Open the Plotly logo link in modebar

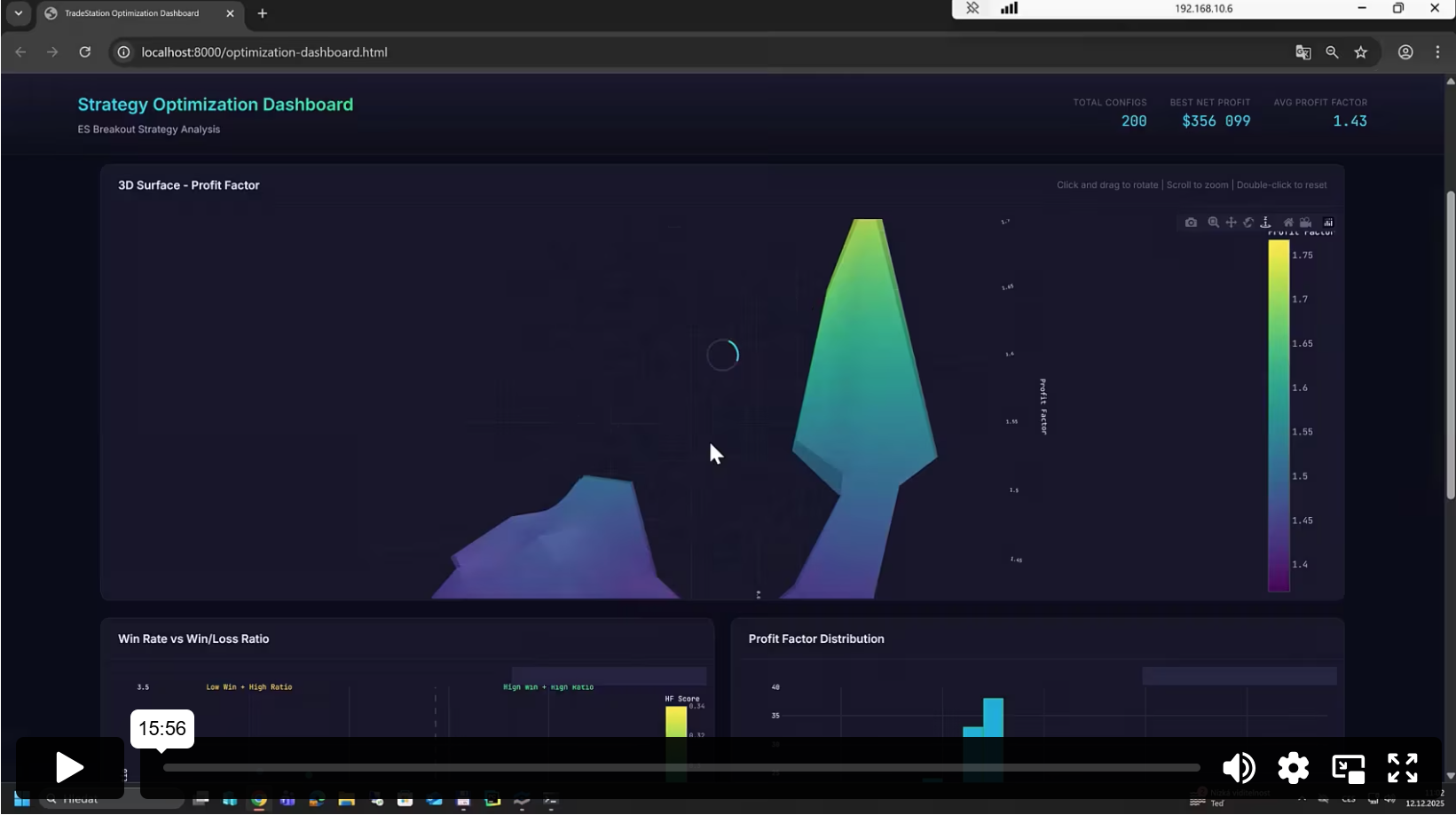1328,223
